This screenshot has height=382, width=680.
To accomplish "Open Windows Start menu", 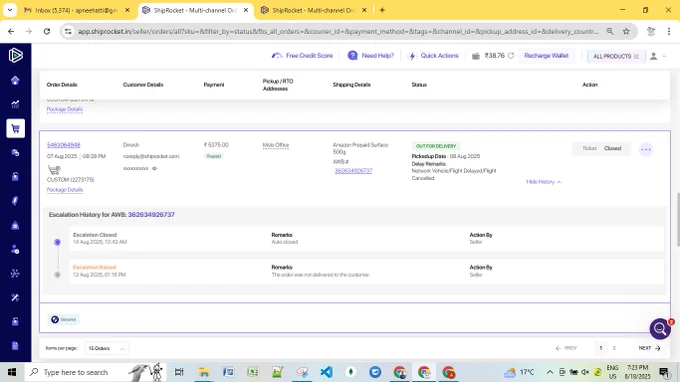I will (12, 372).
